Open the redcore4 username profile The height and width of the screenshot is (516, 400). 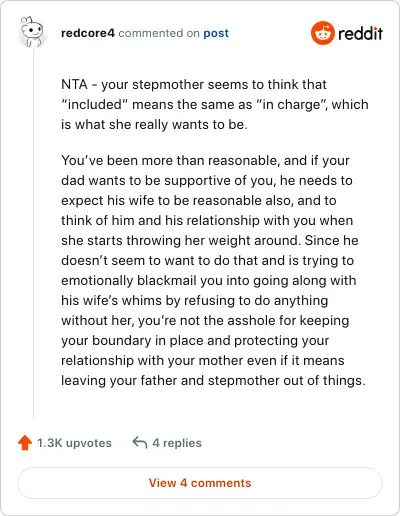(x=88, y=33)
